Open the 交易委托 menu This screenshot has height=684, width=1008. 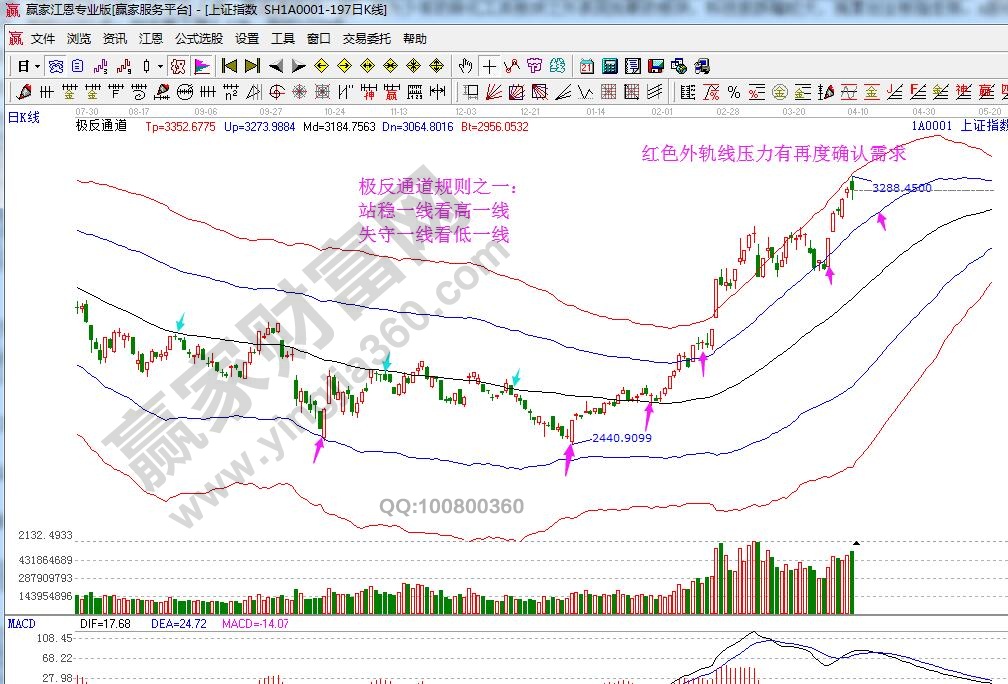tap(367, 39)
